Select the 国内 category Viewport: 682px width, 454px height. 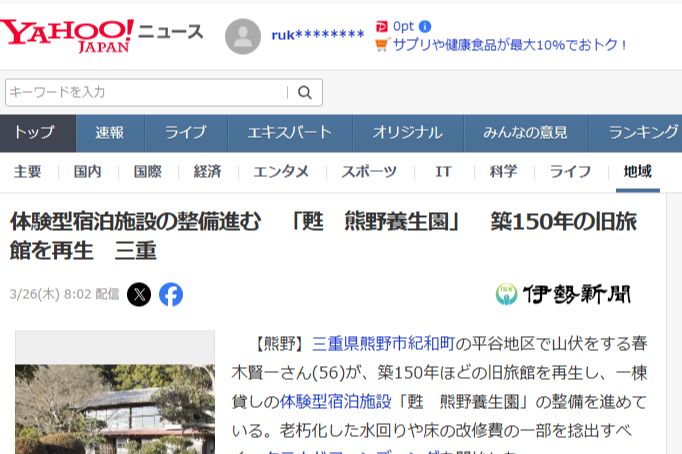coord(88,171)
